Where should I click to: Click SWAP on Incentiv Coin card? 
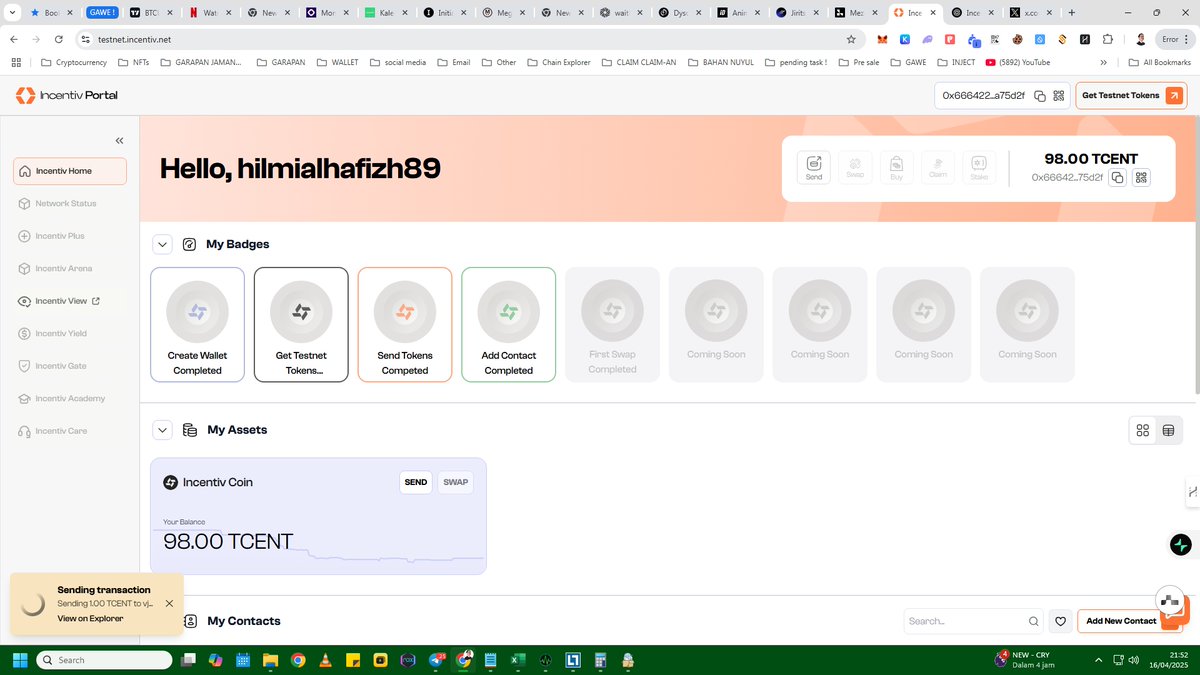click(455, 482)
